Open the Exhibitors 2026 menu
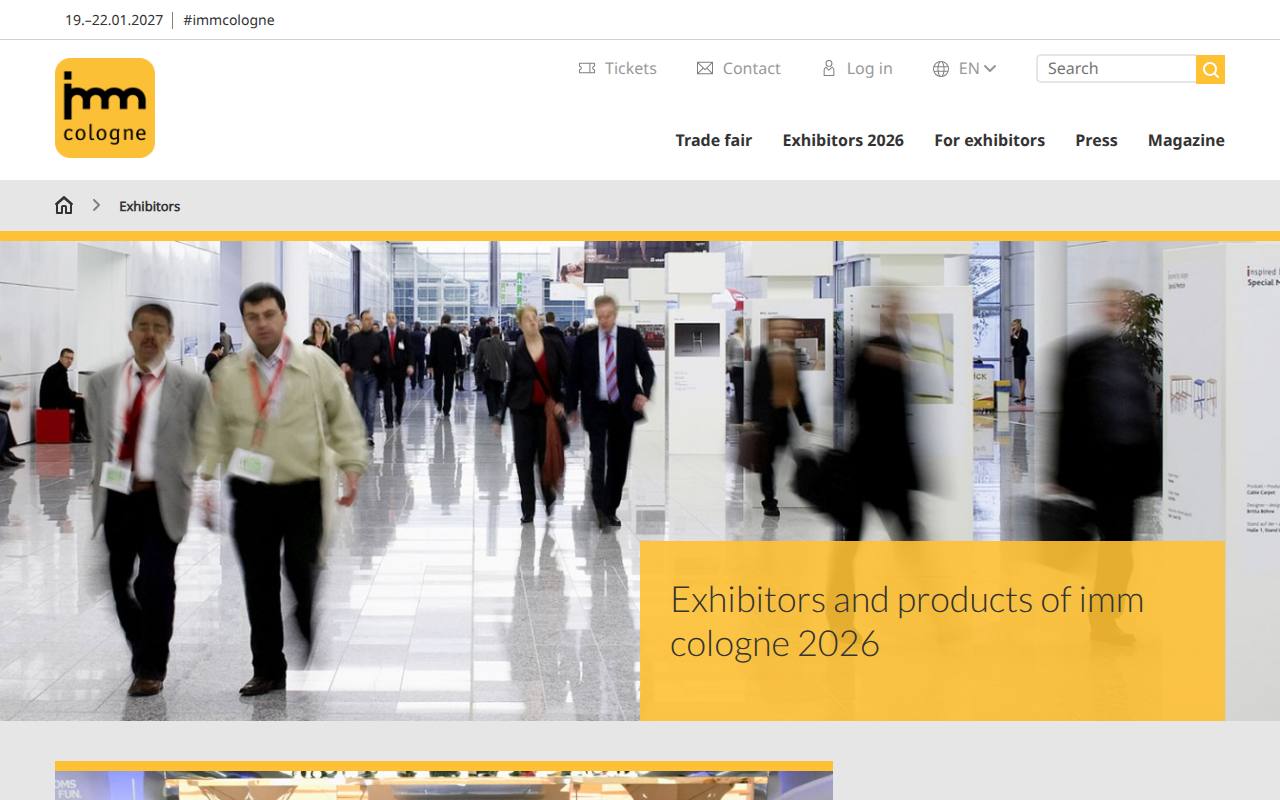 click(843, 140)
